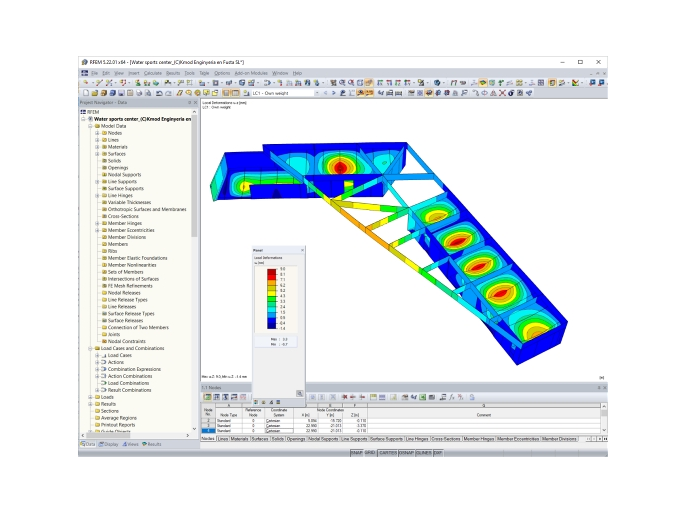Click the lock icon in table toolbar
This screenshot has height=514, width=686.
472,397
